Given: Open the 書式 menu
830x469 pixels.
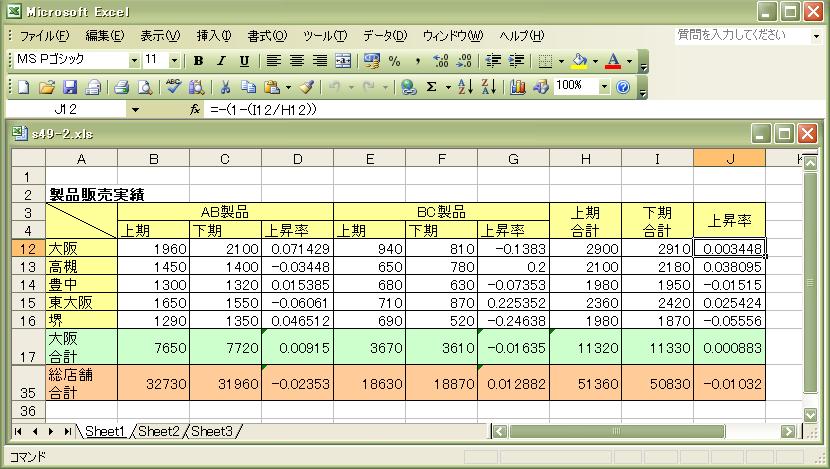Looking at the screenshot, I should (x=267, y=36).
